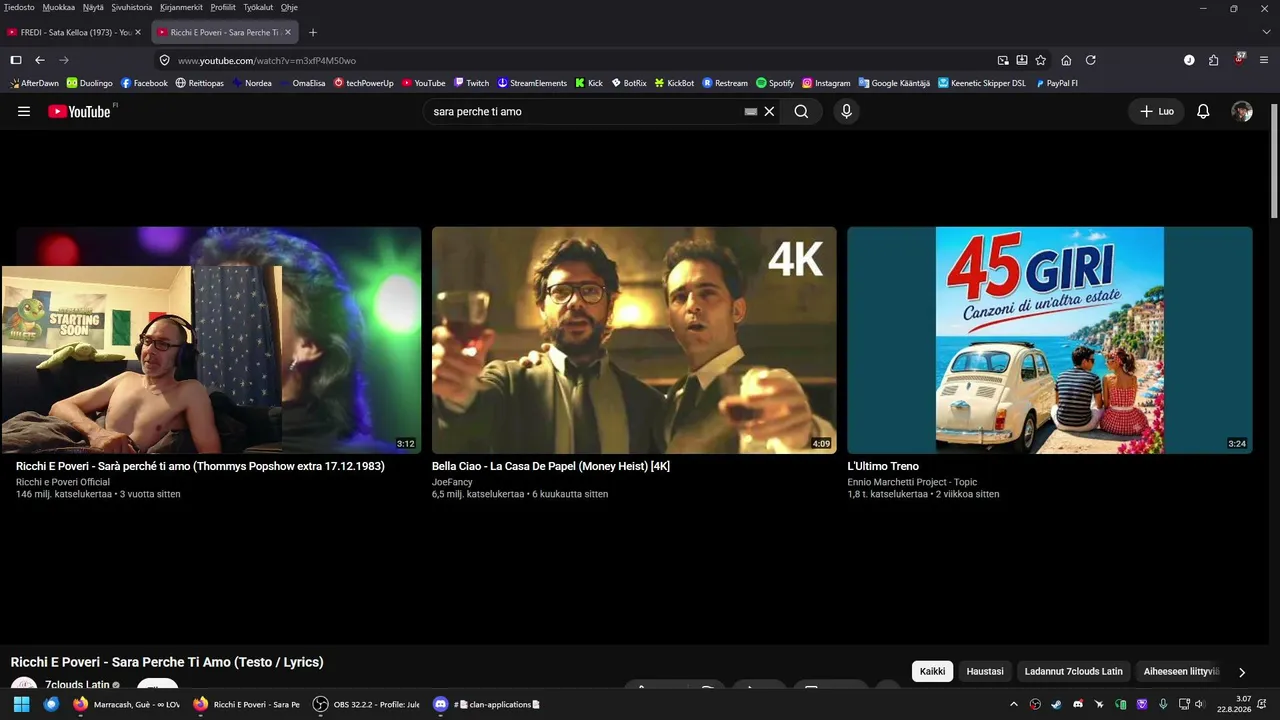Start voice search with the microphone

[x=846, y=112]
